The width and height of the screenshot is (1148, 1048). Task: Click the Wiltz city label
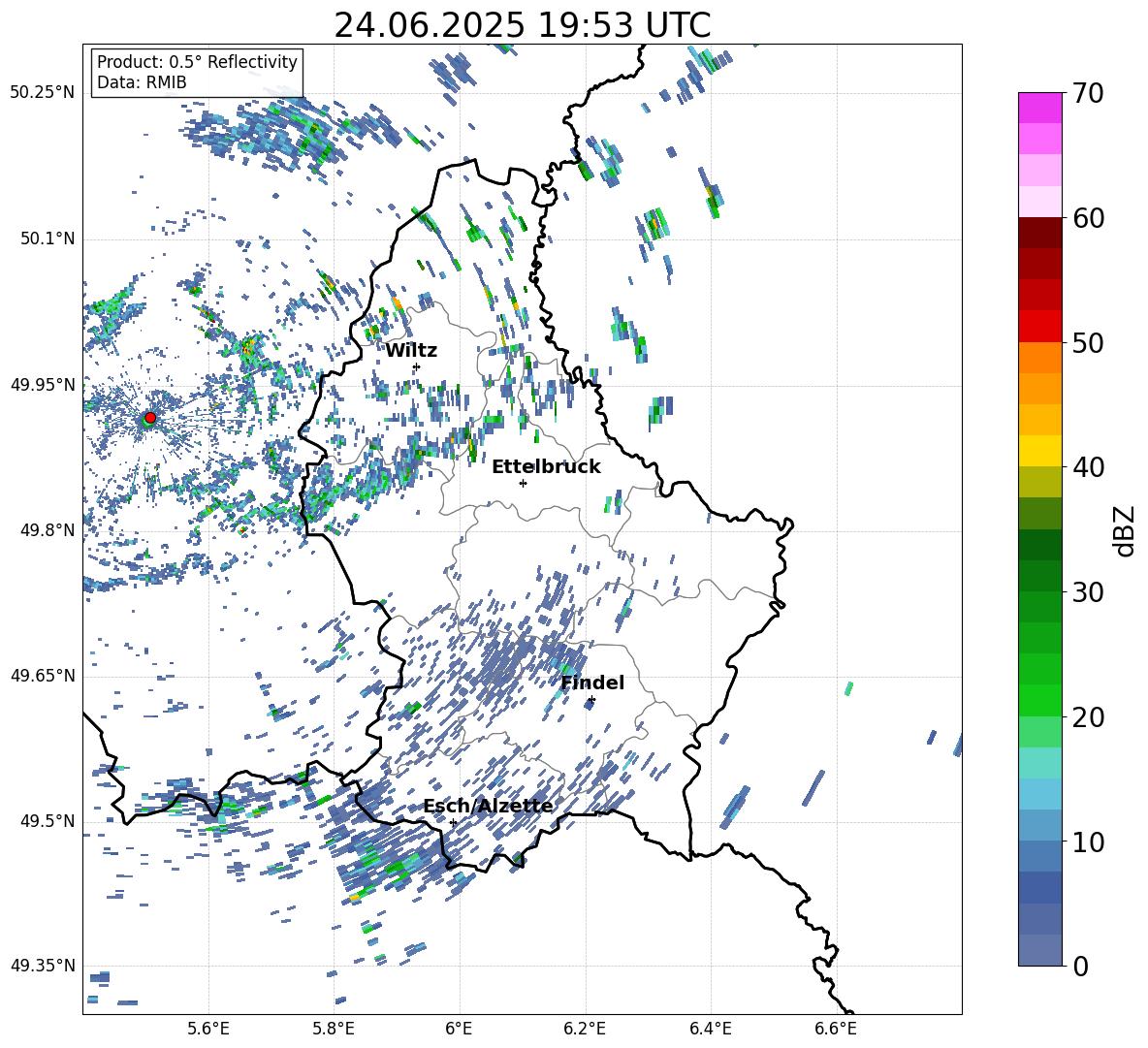pos(411,351)
